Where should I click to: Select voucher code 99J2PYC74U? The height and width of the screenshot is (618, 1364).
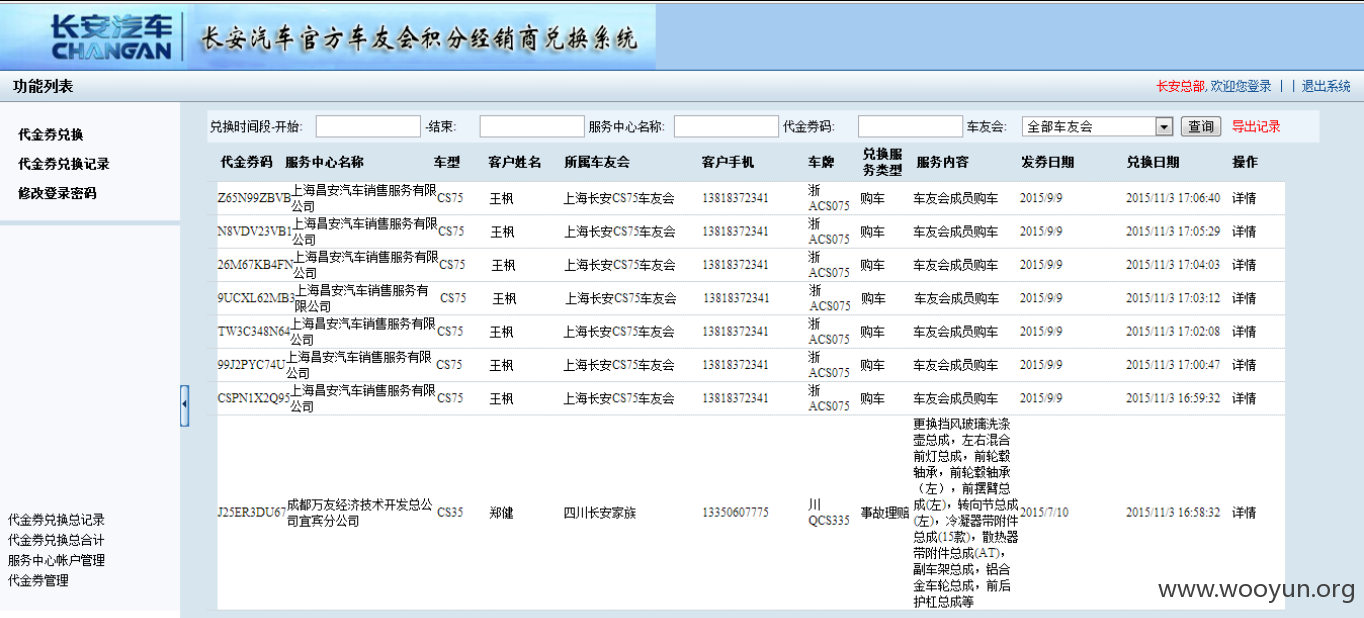[252, 365]
